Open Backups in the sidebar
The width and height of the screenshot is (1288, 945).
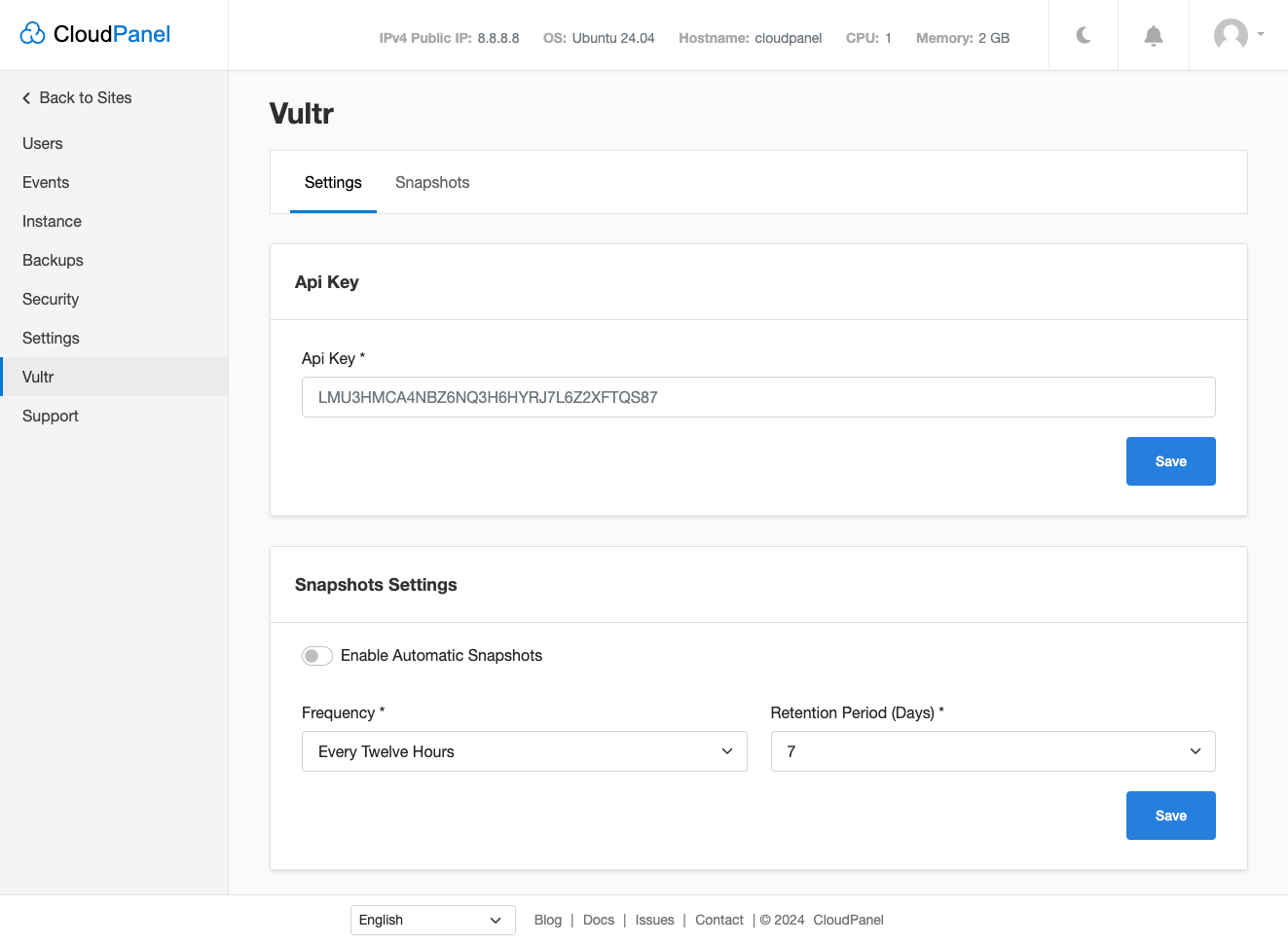(53, 260)
